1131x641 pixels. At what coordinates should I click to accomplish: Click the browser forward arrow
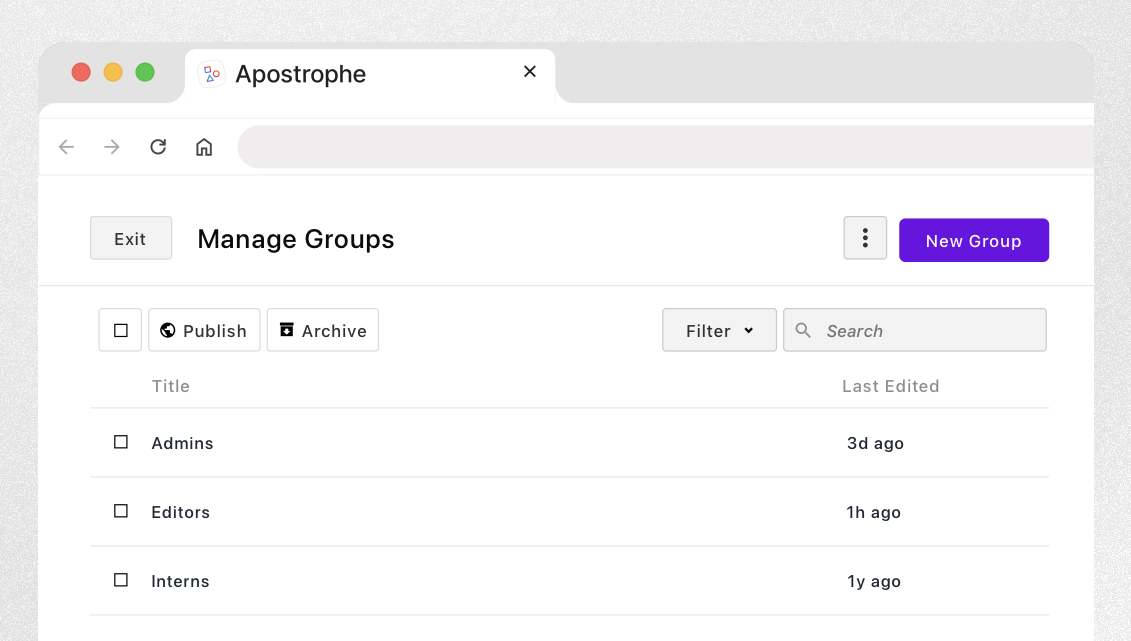(x=112, y=147)
